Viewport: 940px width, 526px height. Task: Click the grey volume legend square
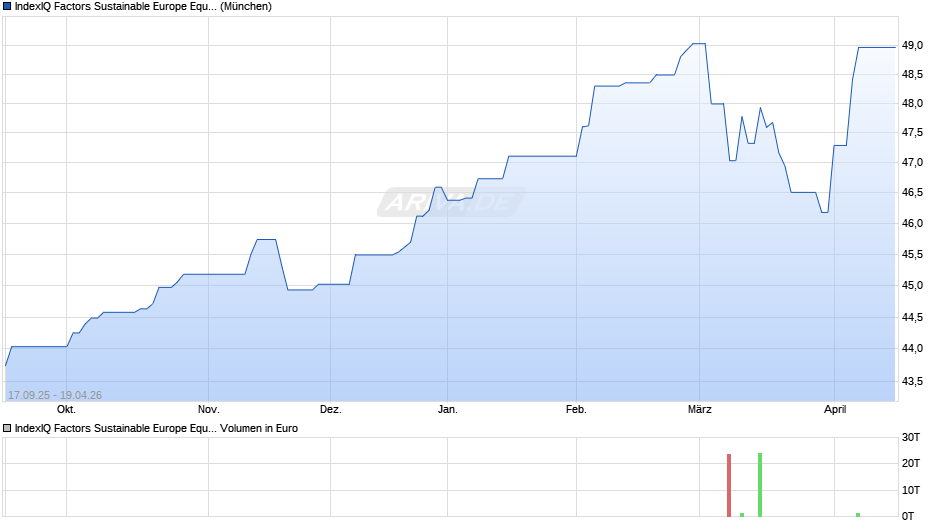pyautogui.click(x=7, y=428)
